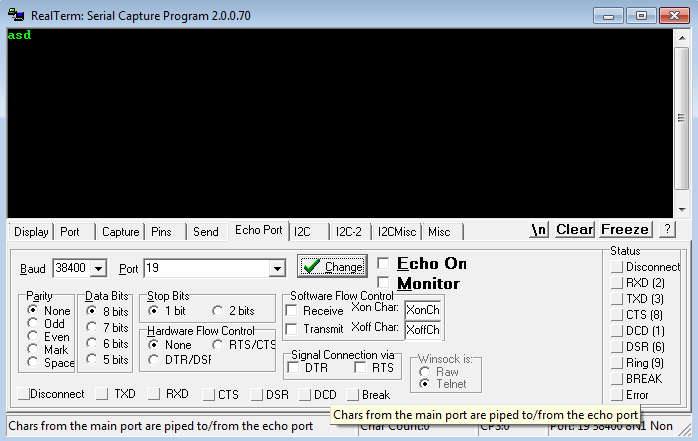The image size is (698, 441).
Task: Click bottom-row DCD indicator box
Action: pyautogui.click(x=305, y=395)
